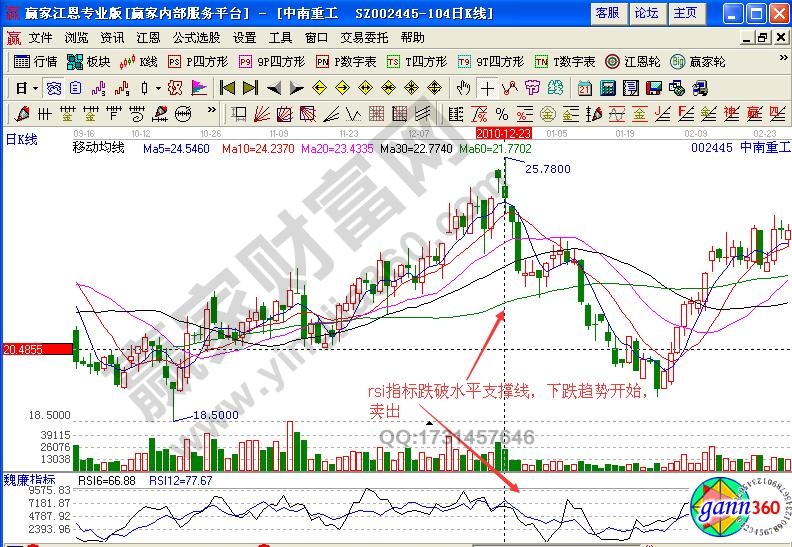The height and width of the screenshot is (547, 792).
Task: Open the P四方形 square tool
Action: (x=194, y=62)
